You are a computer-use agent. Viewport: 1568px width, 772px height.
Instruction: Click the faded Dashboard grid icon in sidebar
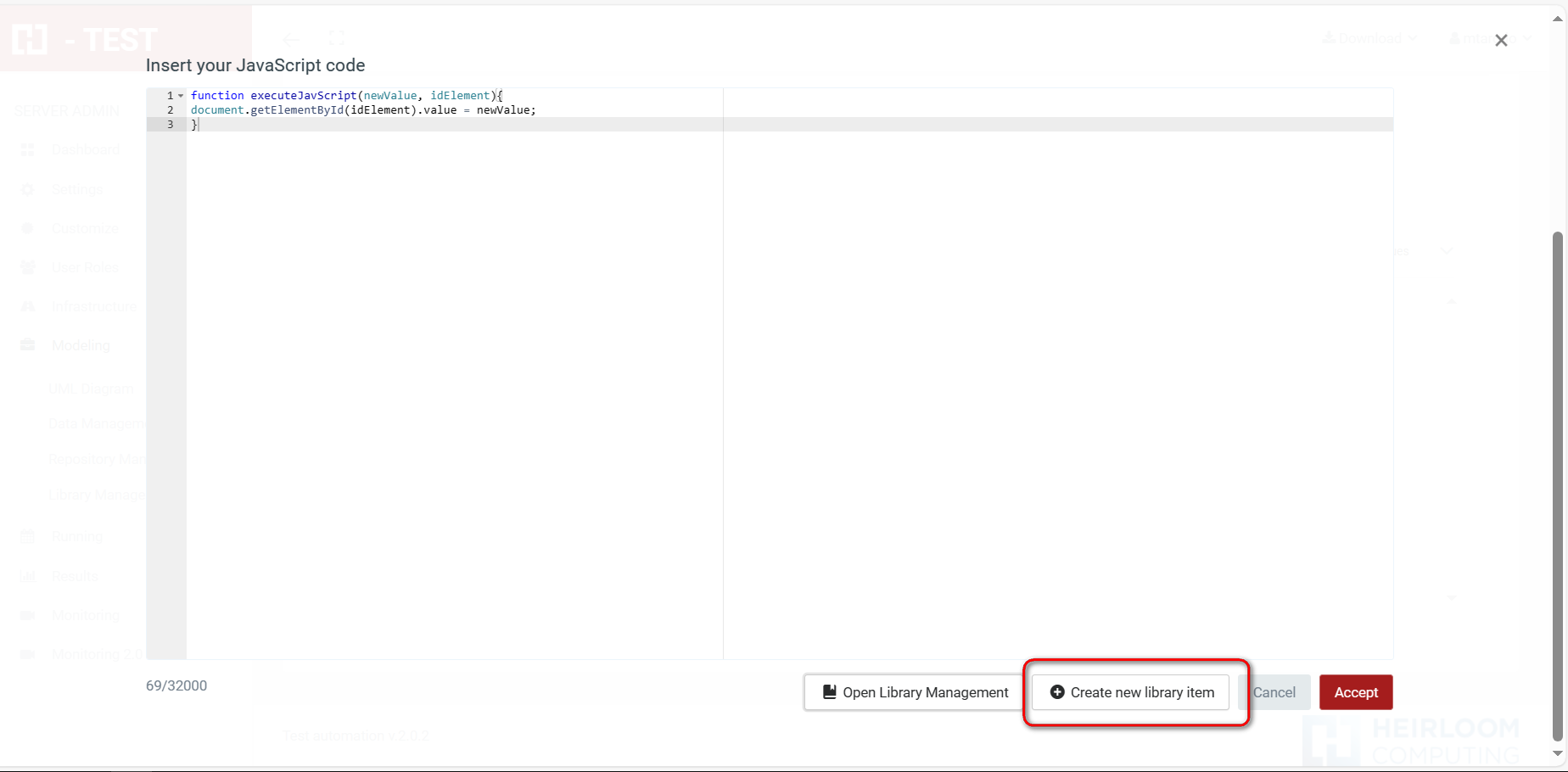point(27,150)
